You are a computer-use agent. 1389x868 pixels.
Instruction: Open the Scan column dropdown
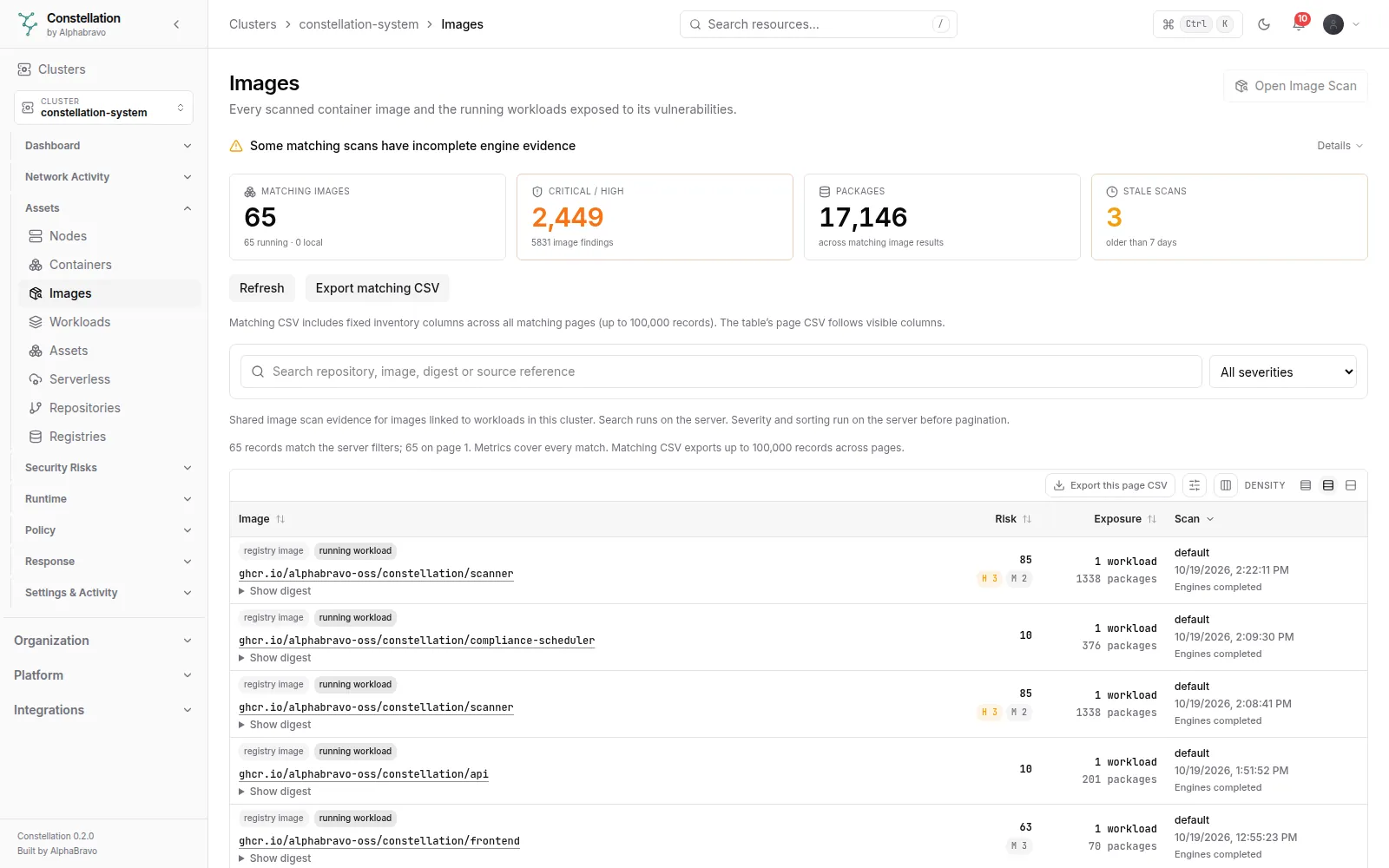coord(1195,519)
